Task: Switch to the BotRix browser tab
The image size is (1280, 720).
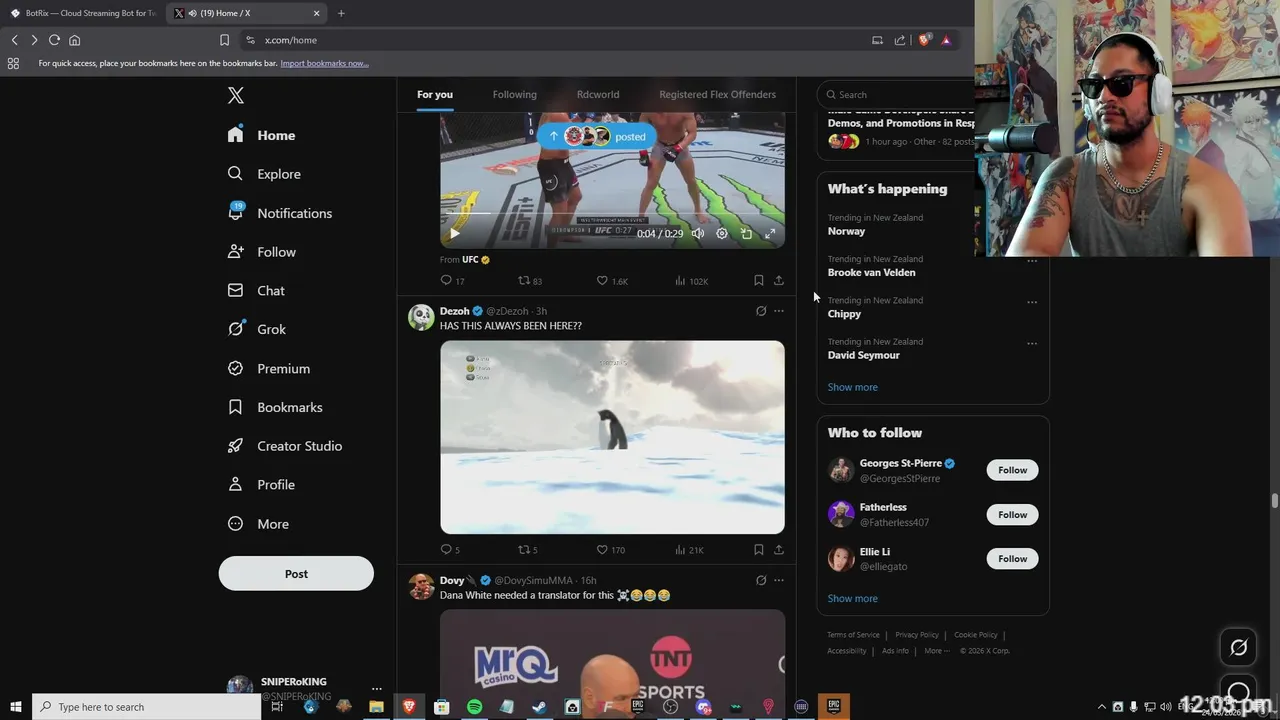Action: pyautogui.click(x=84, y=13)
